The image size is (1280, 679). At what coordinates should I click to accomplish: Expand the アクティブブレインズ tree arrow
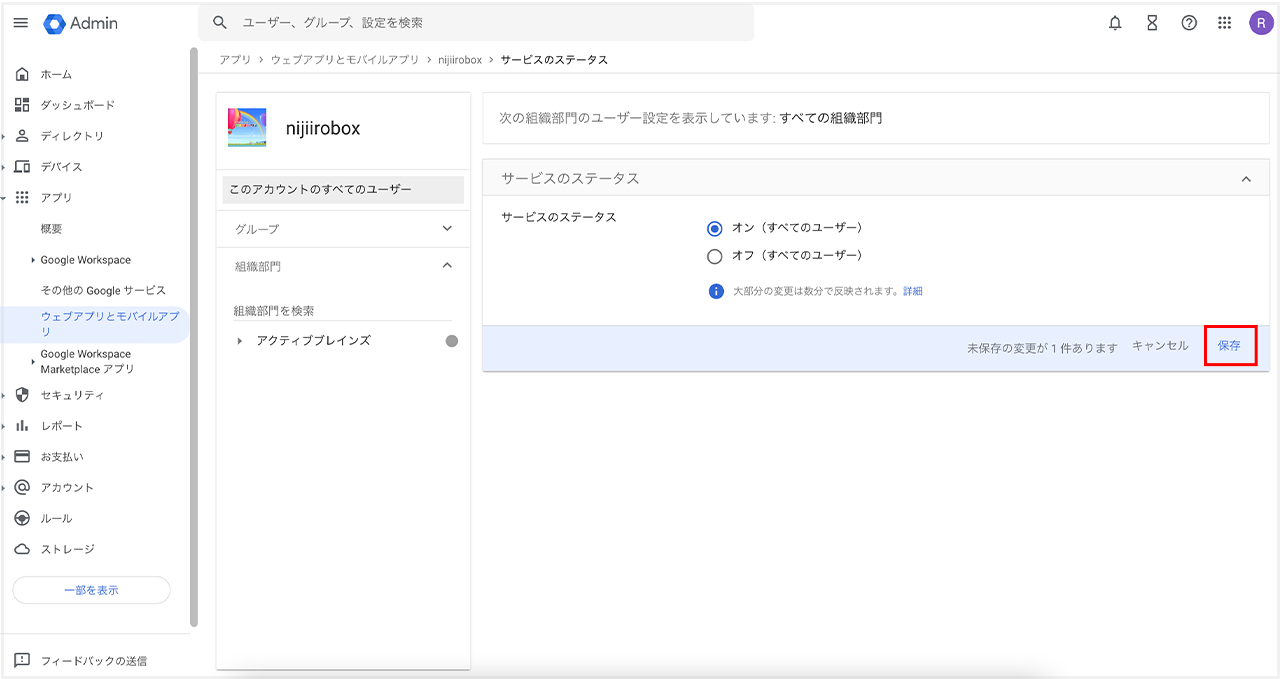240,341
